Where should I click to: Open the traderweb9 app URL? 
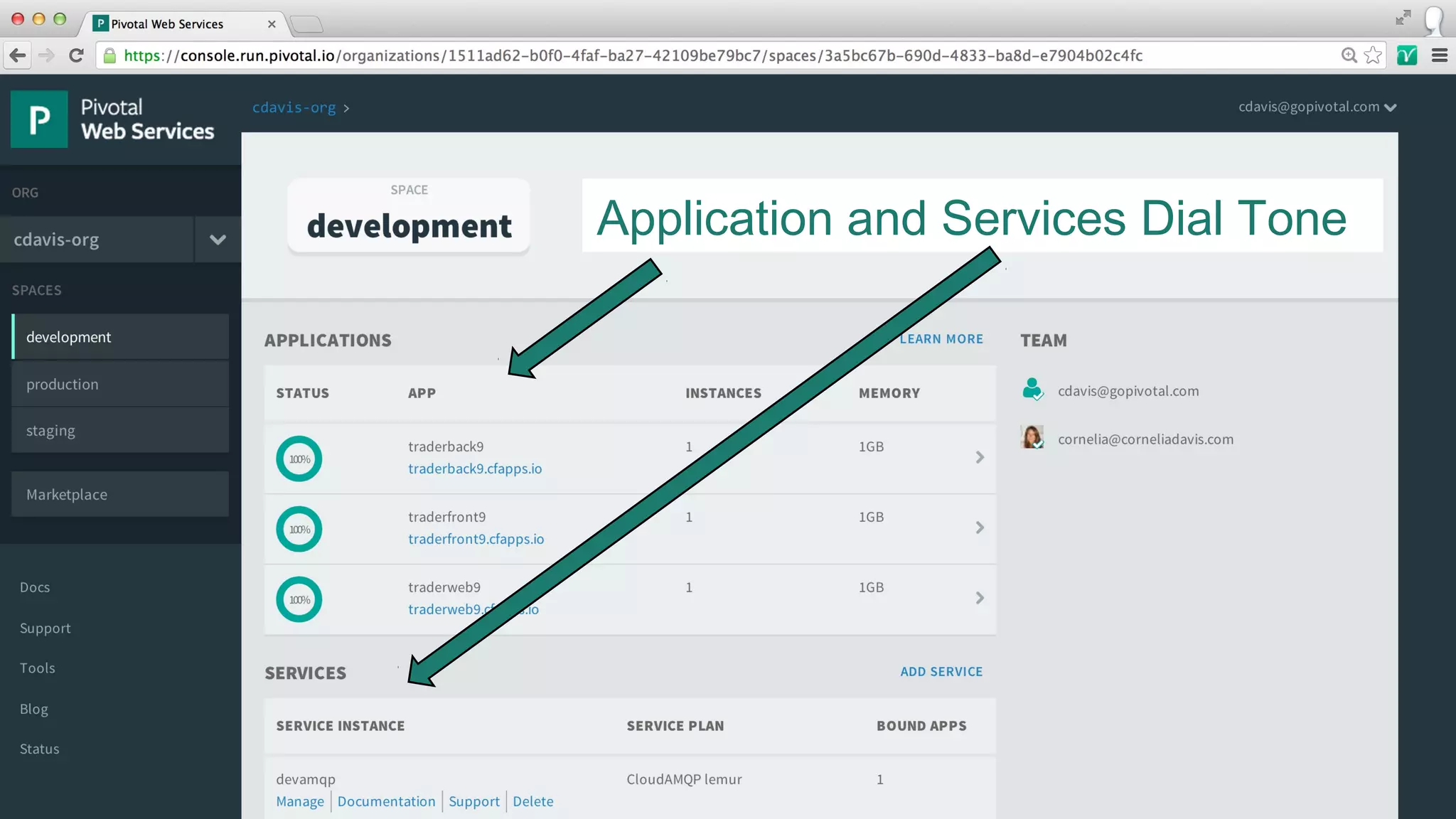coord(473,609)
